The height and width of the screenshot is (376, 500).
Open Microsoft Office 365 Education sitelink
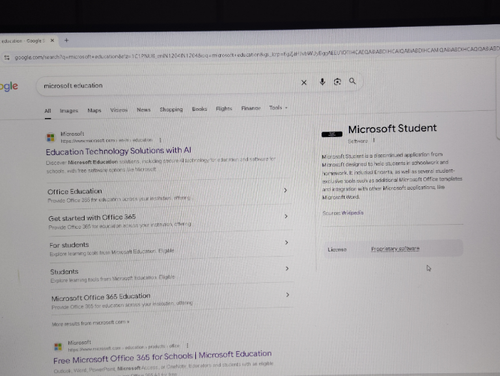point(101,297)
